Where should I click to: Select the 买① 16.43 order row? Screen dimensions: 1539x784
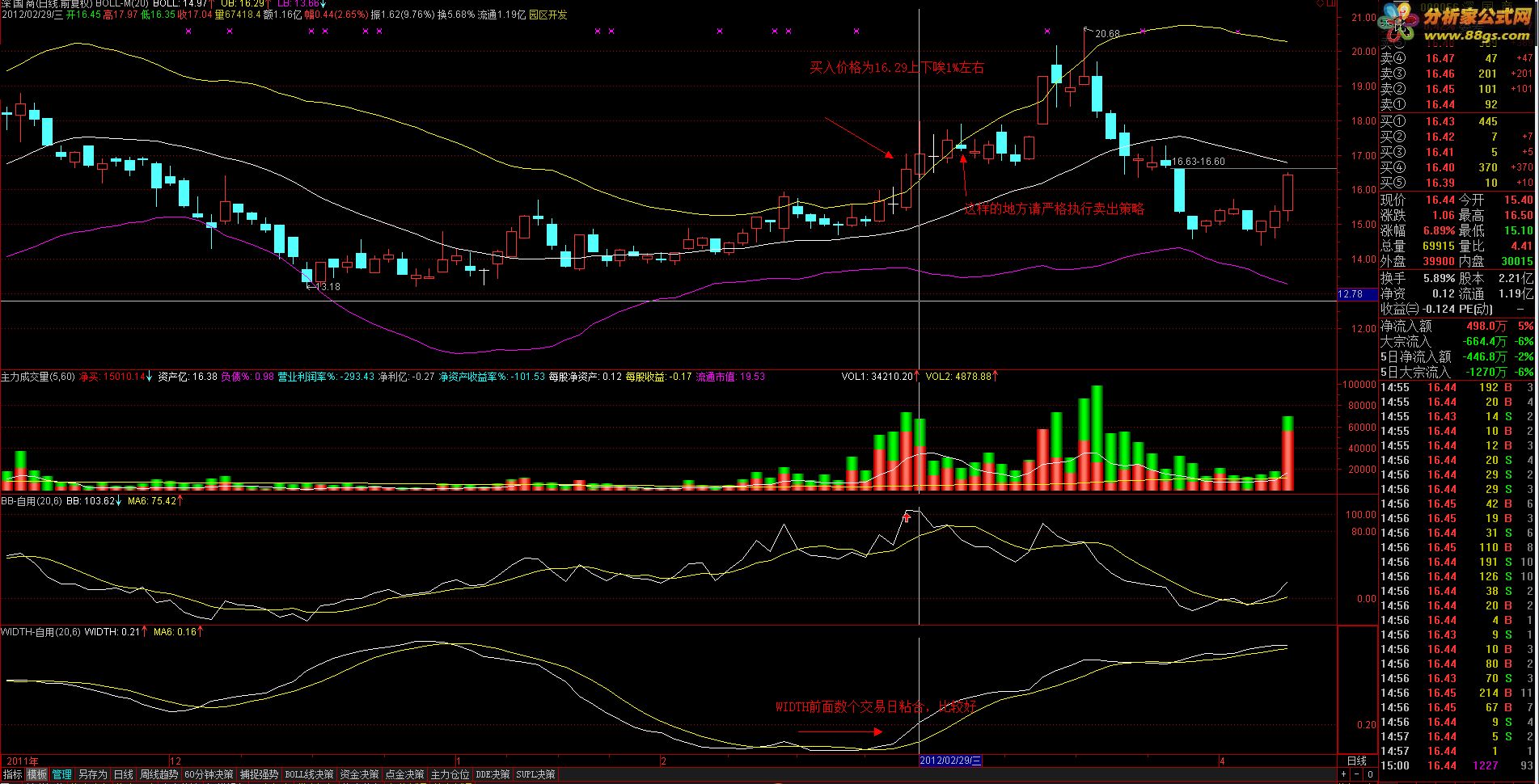1457,121
